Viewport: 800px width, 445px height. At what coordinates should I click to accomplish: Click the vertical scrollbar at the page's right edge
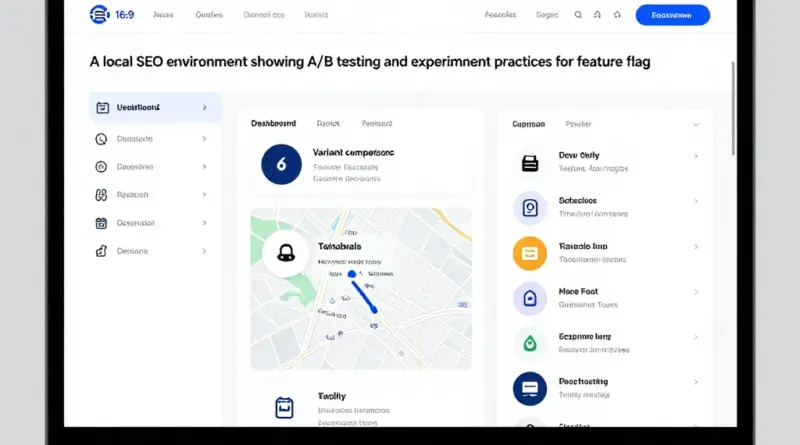[733, 108]
